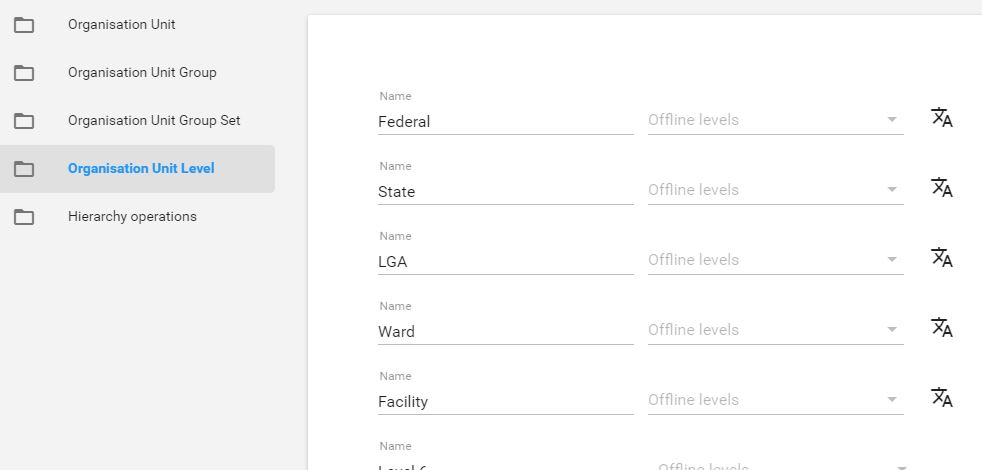
Task: Select Organisation Unit Level in sidebar
Action: [x=141, y=168]
